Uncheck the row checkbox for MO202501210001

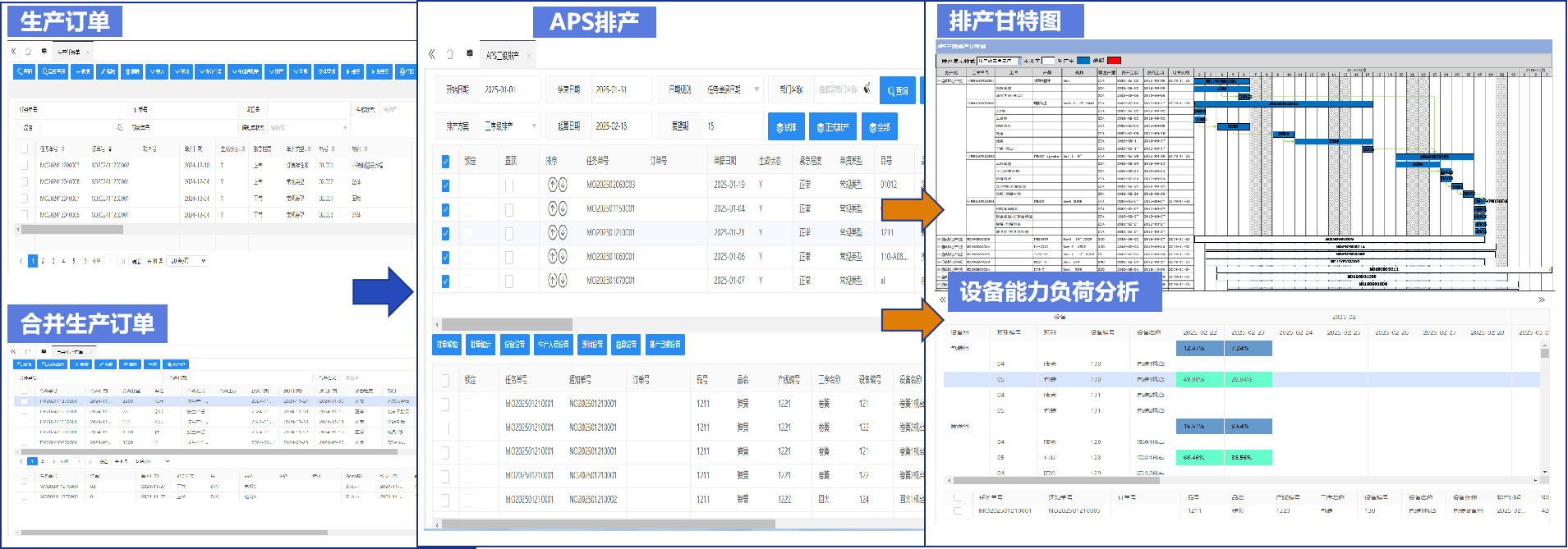445,233
